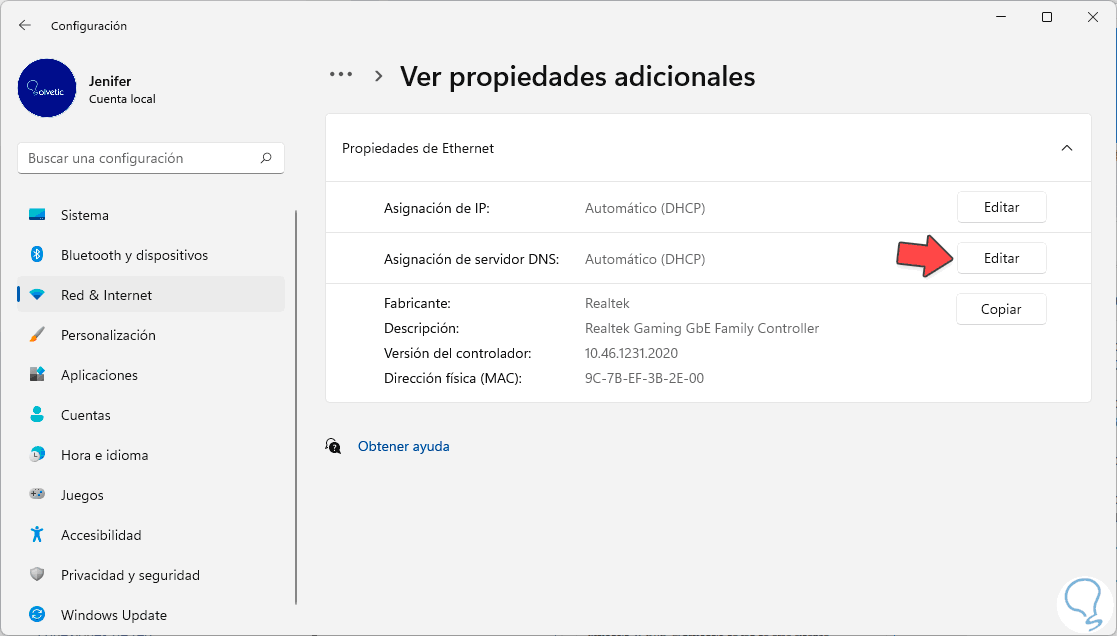Click the Accesibilidad figure icon
This screenshot has width=1117, height=636.
click(x=37, y=535)
